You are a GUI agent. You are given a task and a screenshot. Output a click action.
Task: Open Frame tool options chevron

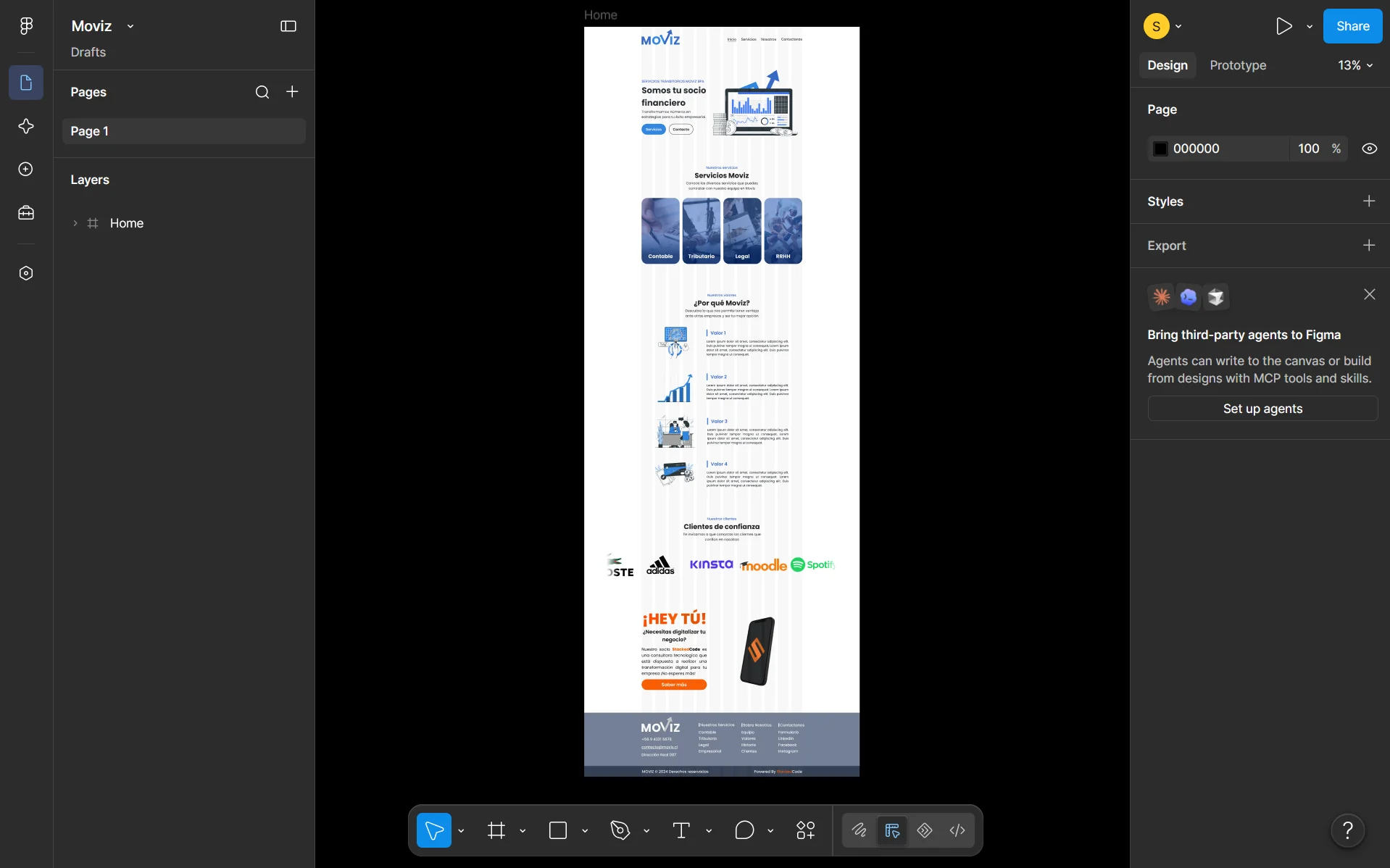(523, 831)
